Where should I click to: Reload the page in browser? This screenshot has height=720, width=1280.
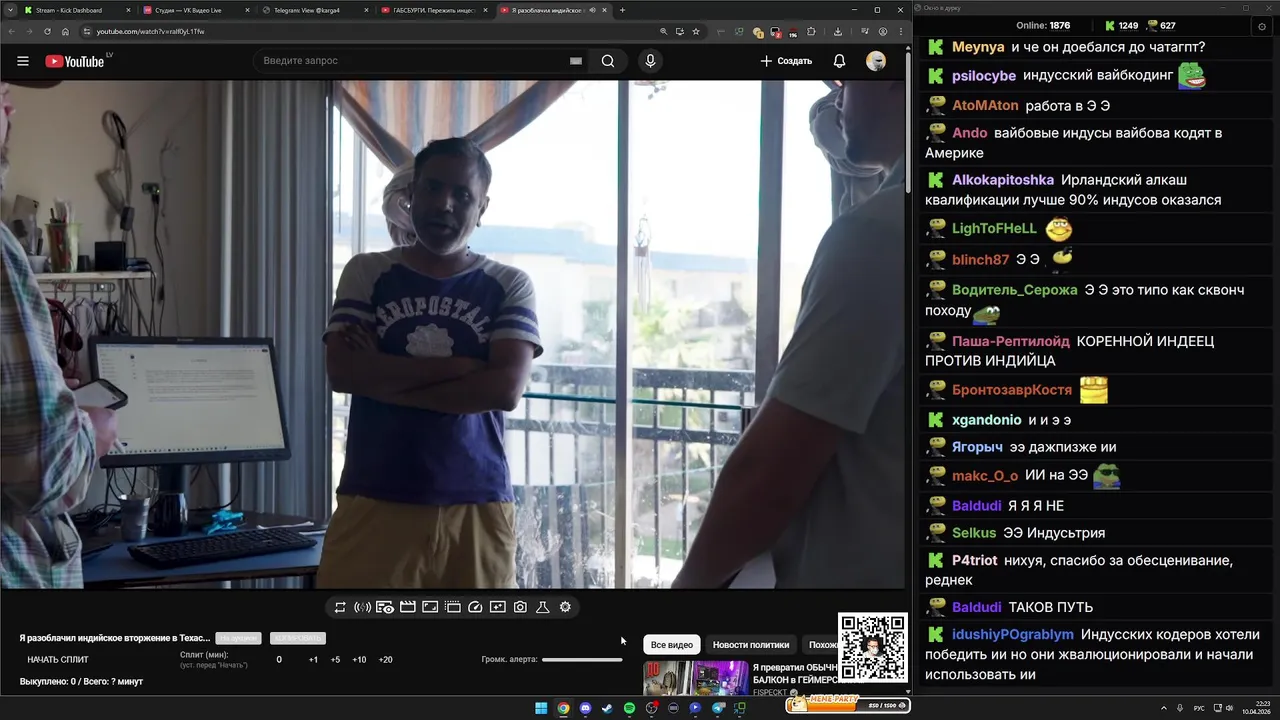point(47,31)
